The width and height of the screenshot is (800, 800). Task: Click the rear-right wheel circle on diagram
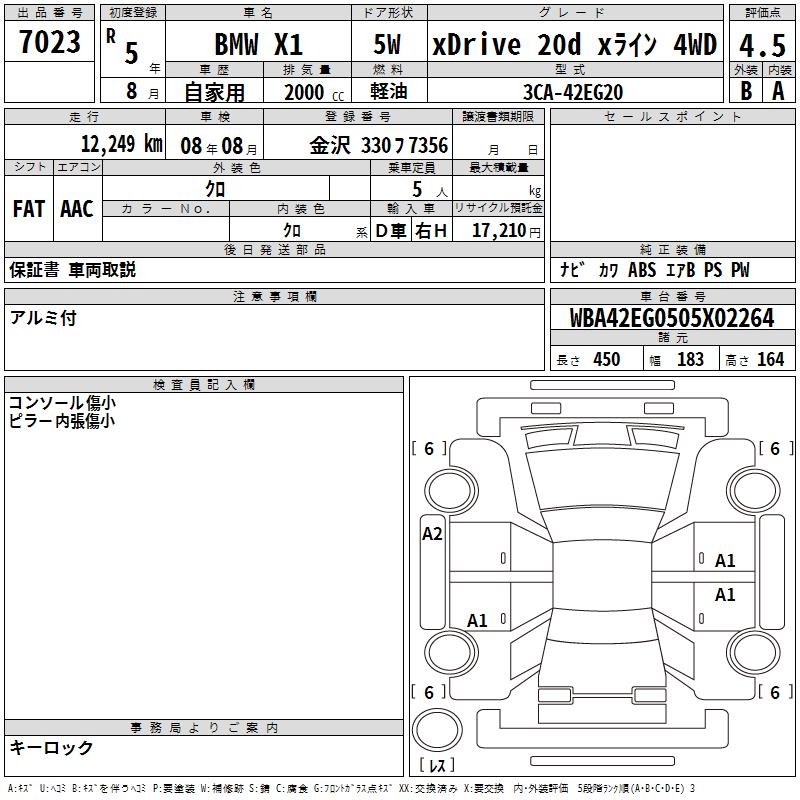click(x=753, y=653)
